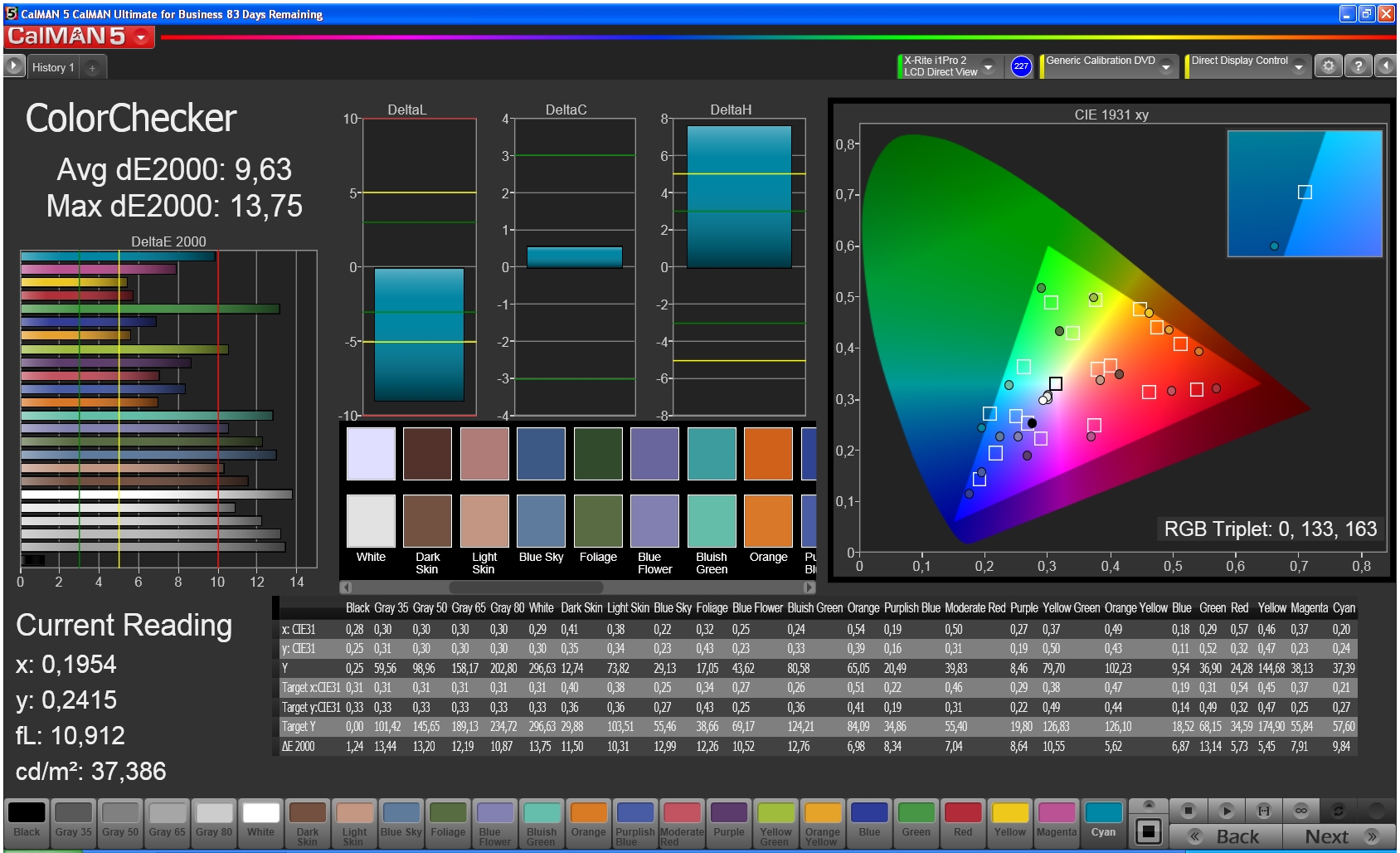Select the Moderate Red patch button

tap(682, 823)
